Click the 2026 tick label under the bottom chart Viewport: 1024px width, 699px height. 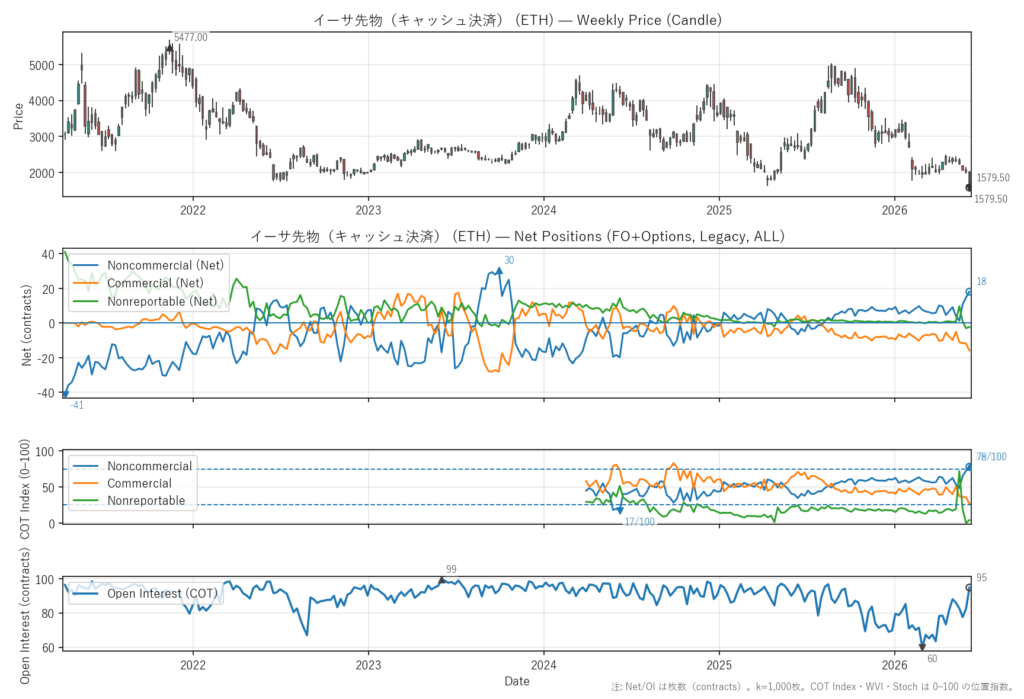coord(895,665)
